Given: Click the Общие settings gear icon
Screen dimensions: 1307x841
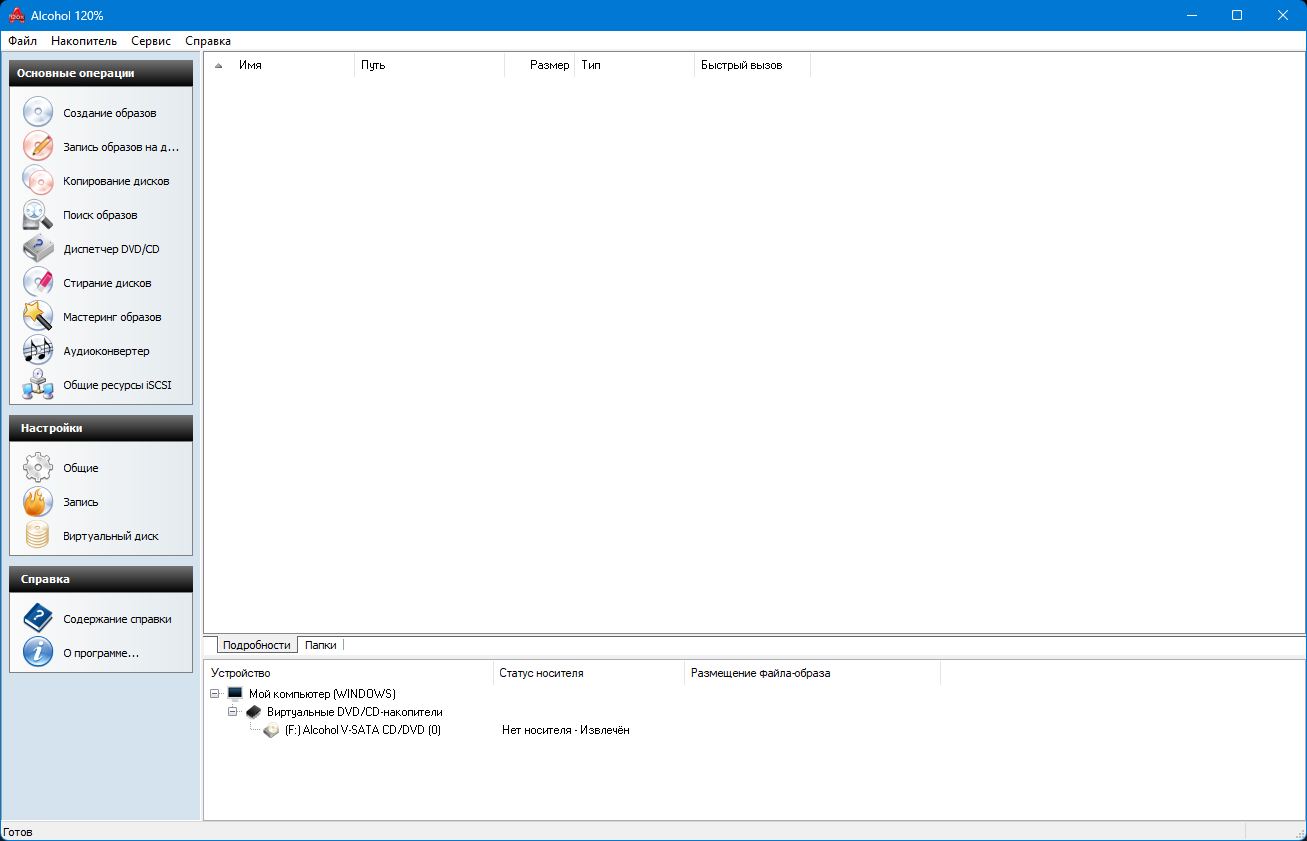Looking at the screenshot, I should 38,467.
